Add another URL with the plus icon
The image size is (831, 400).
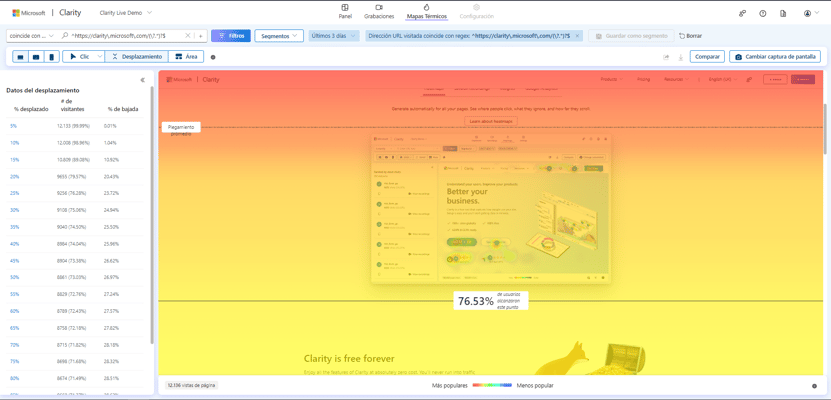[x=201, y=35]
